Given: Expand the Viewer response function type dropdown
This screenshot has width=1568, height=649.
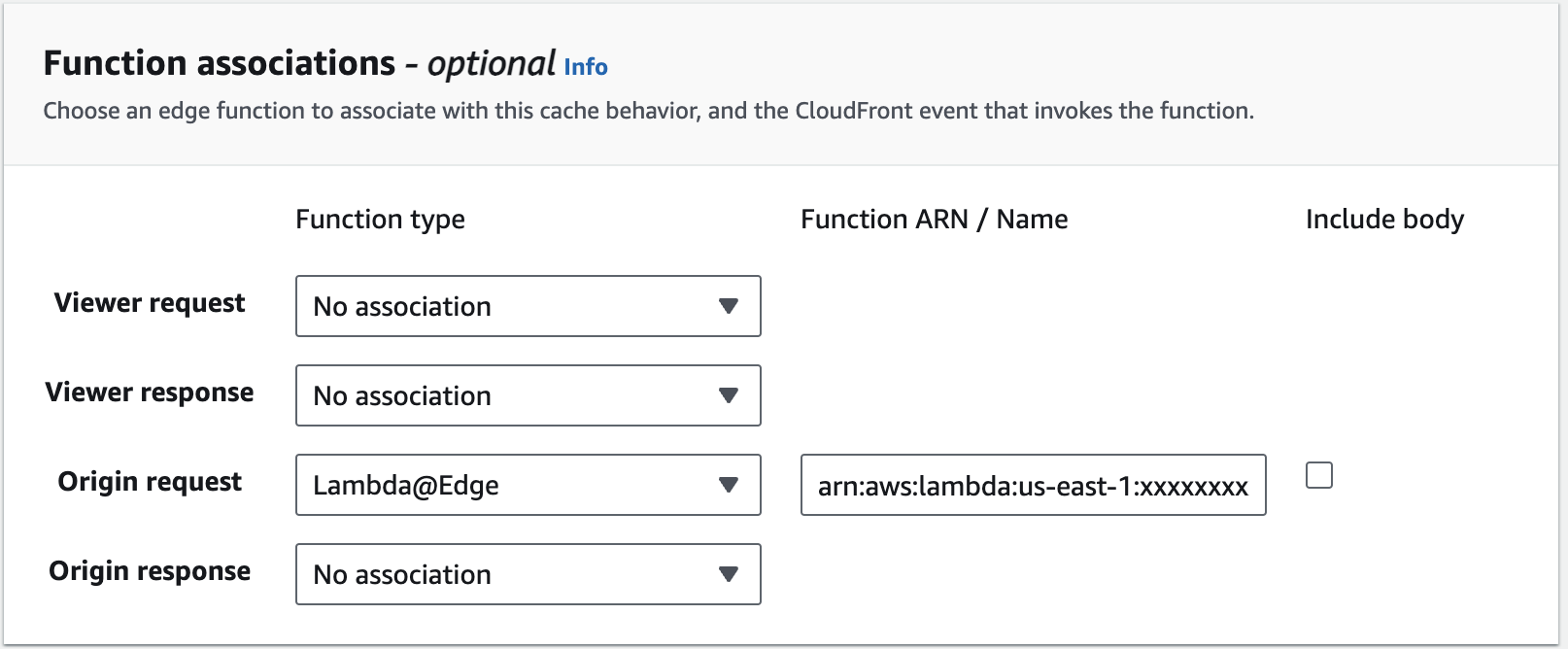Looking at the screenshot, I should 515,395.
